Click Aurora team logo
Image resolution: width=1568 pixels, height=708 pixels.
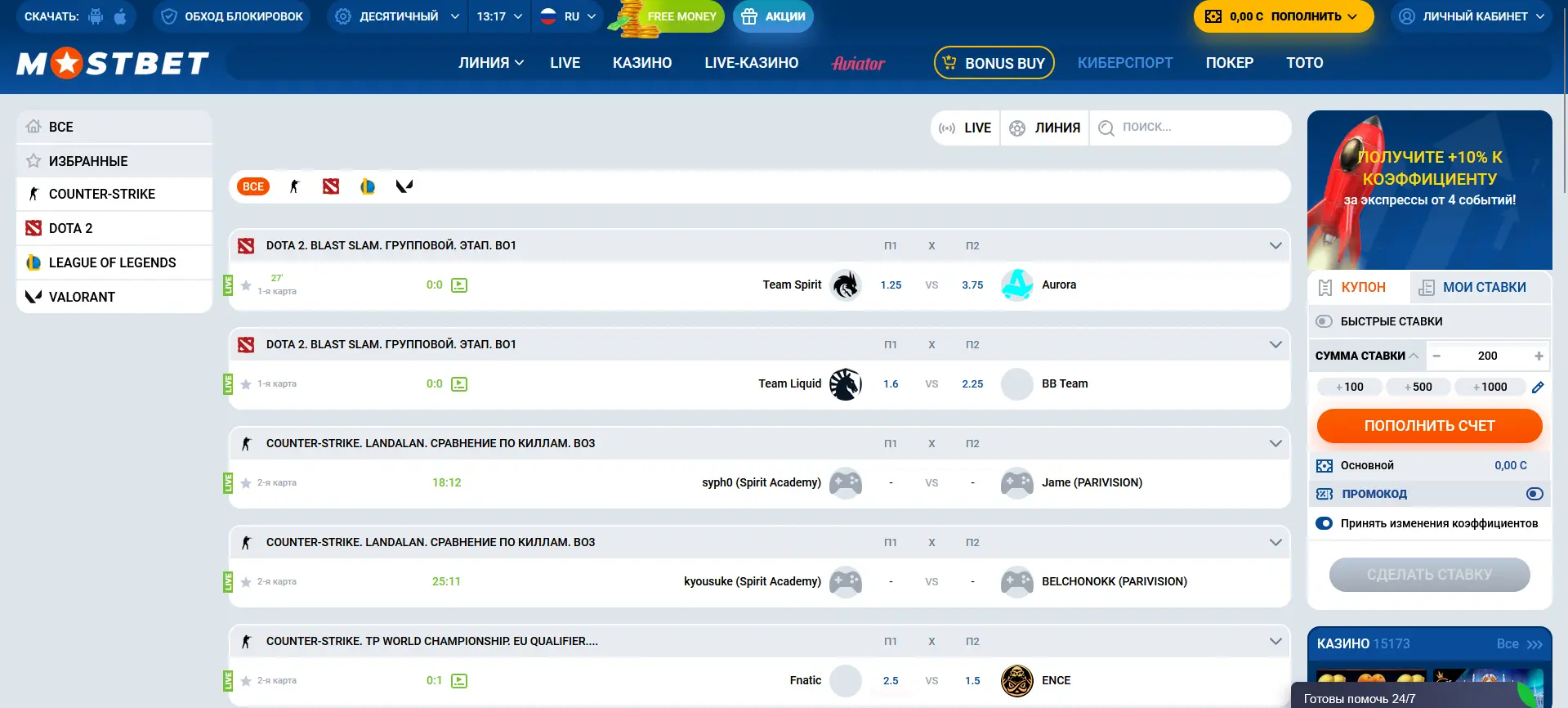pos(1017,285)
